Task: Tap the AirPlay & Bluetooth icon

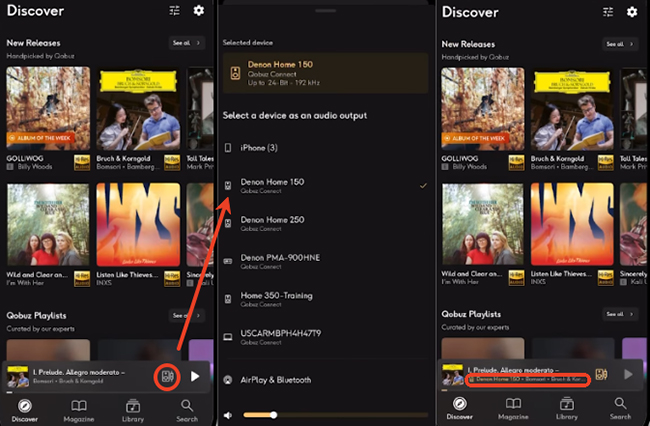Action: pyautogui.click(x=228, y=380)
